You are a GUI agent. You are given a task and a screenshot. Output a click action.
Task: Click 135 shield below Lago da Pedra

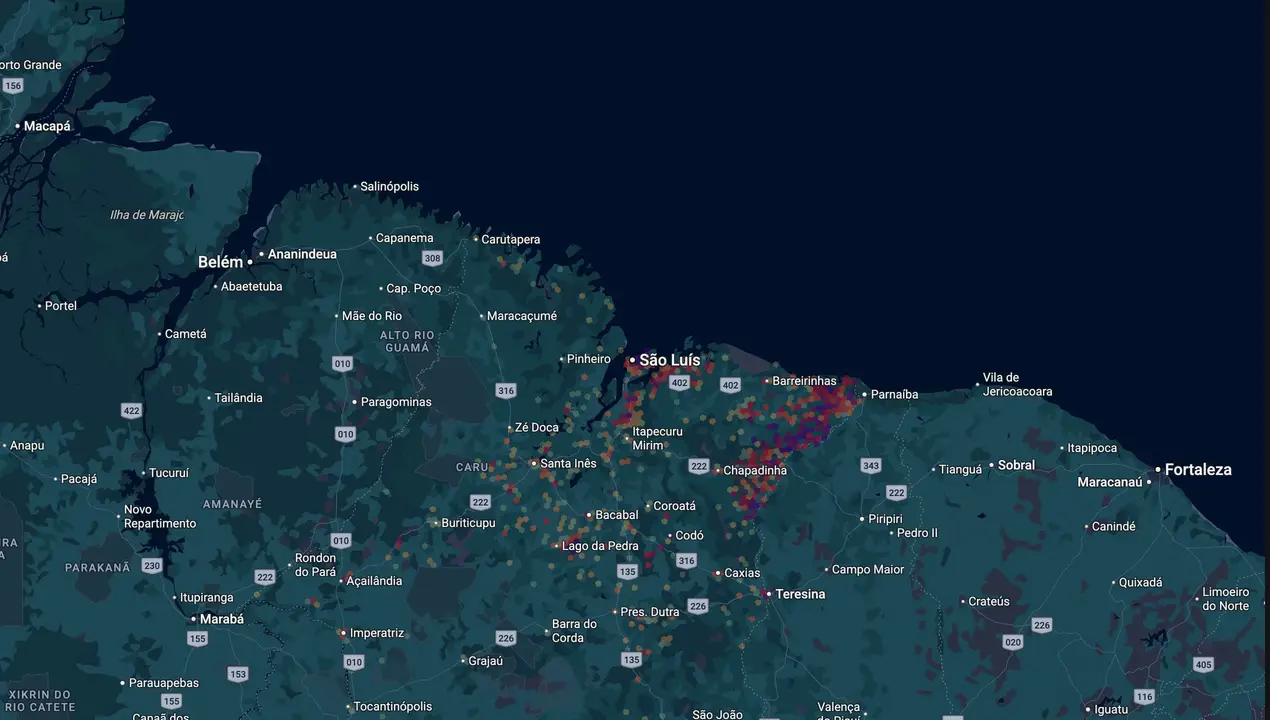[x=627, y=572]
